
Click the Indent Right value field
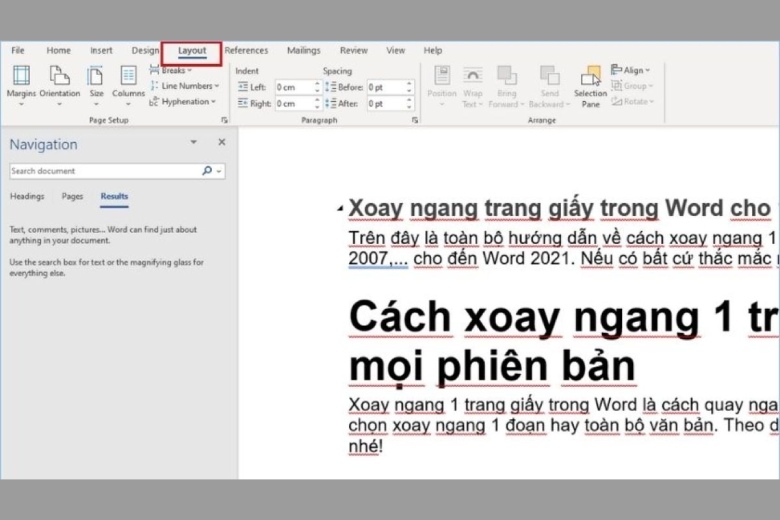pyautogui.click(x=294, y=104)
